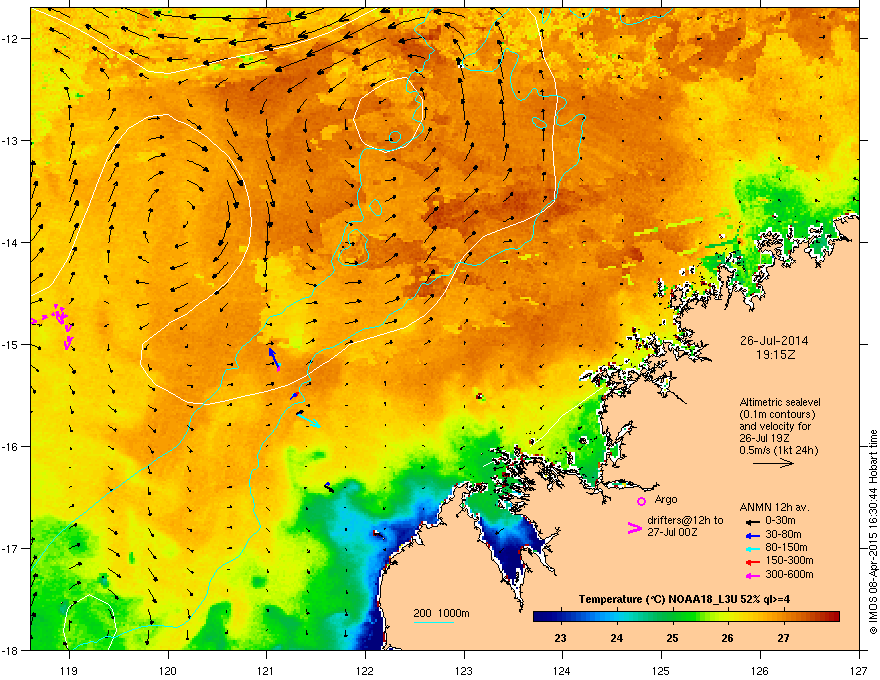Click the '0-30m' depth label
Screen dimensions: 880x680
tap(780, 521)
